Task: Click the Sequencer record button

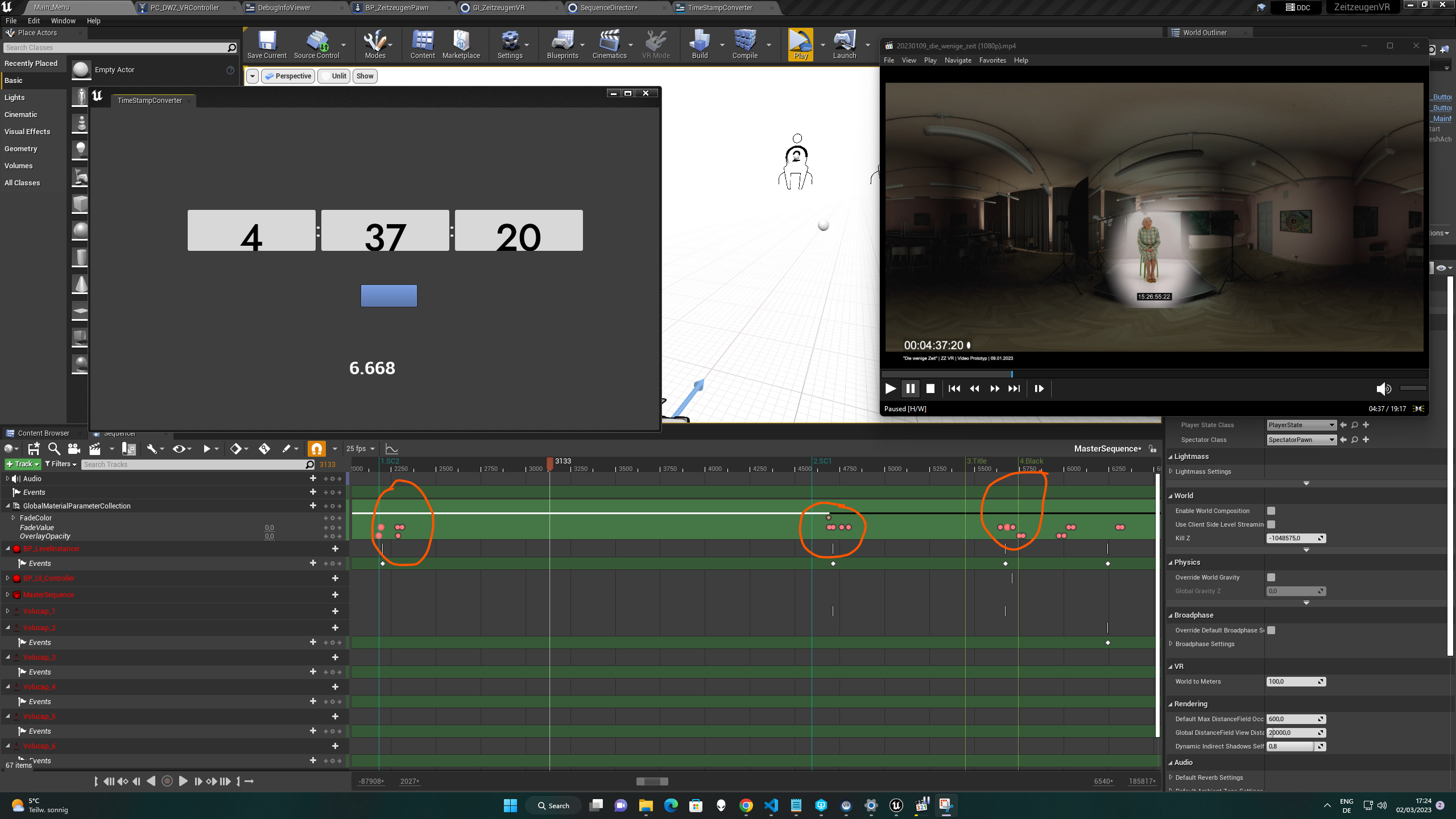Action: (167, 781)
